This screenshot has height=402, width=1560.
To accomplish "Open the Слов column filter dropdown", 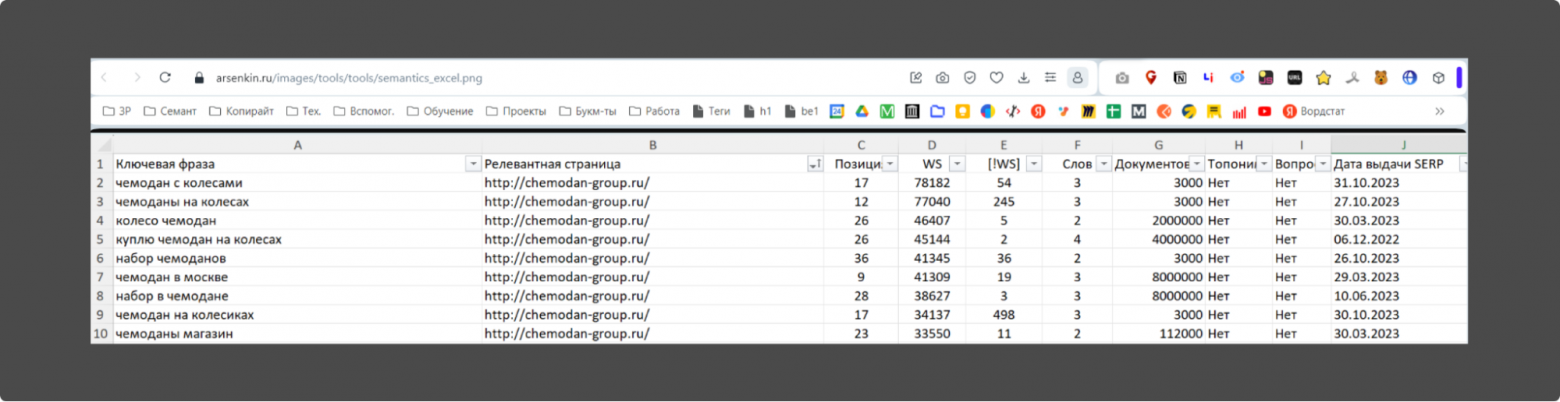I will pos(1104,164).
